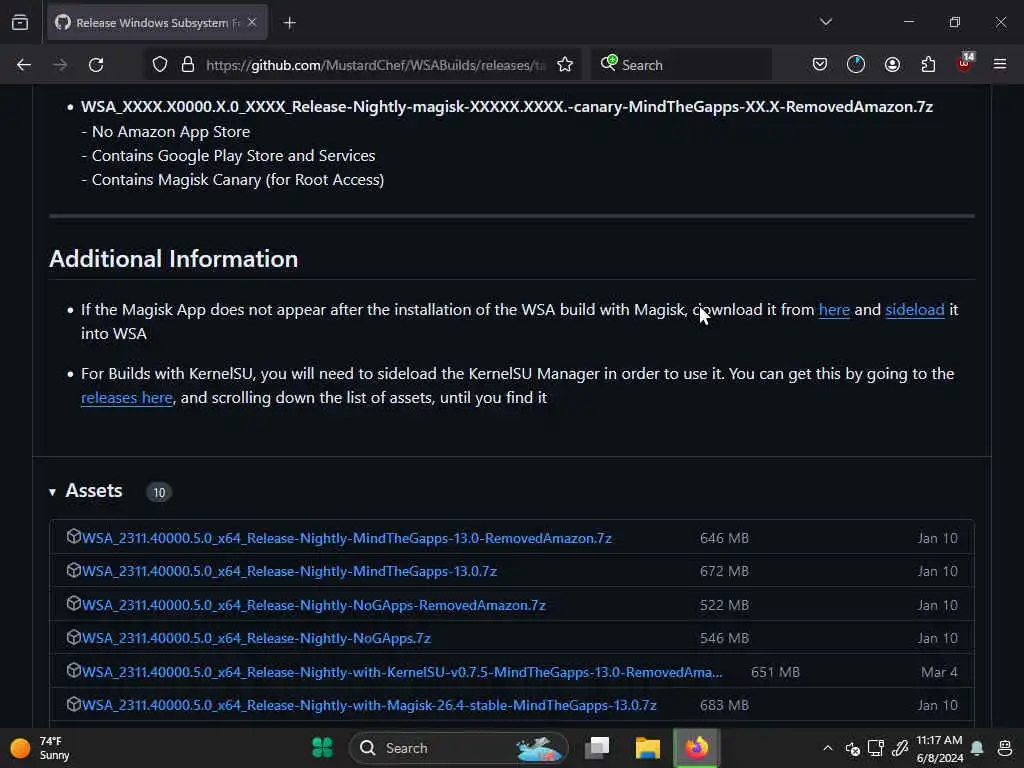1024x768 pixels.
Task: Go forward one page
Action: 59,65
